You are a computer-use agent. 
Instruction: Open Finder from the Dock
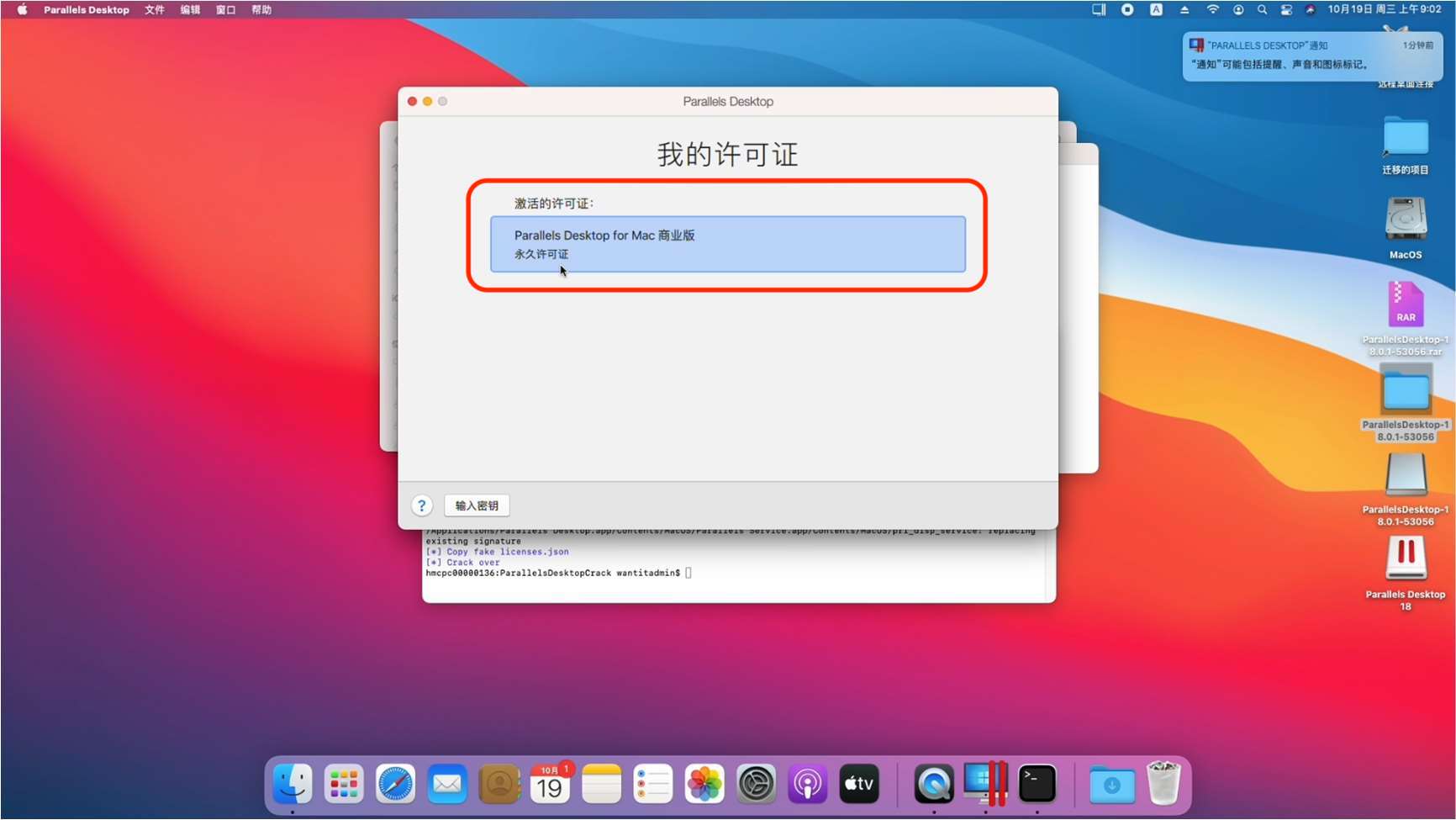293,784
